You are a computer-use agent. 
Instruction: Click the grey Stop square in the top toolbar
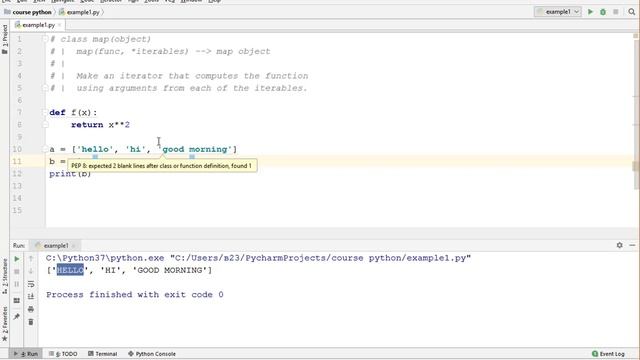(616, 12)
